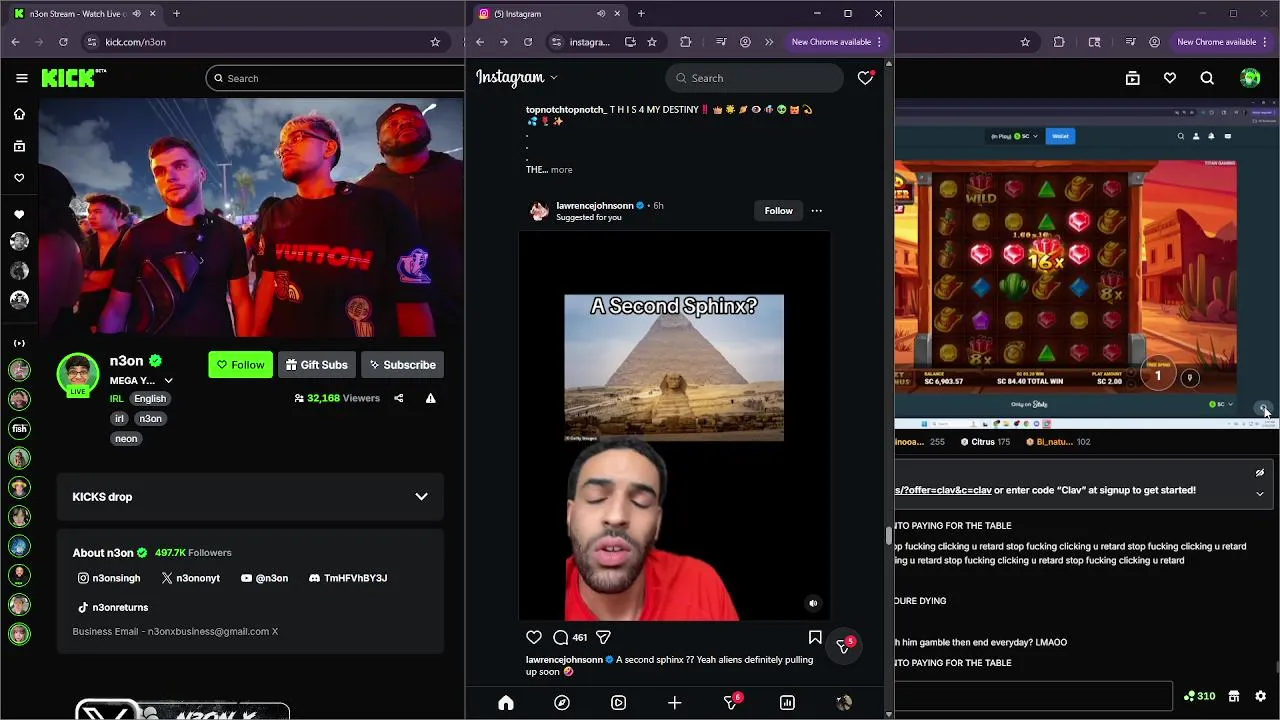Hide the pinned chat message

coord(1260,473)
